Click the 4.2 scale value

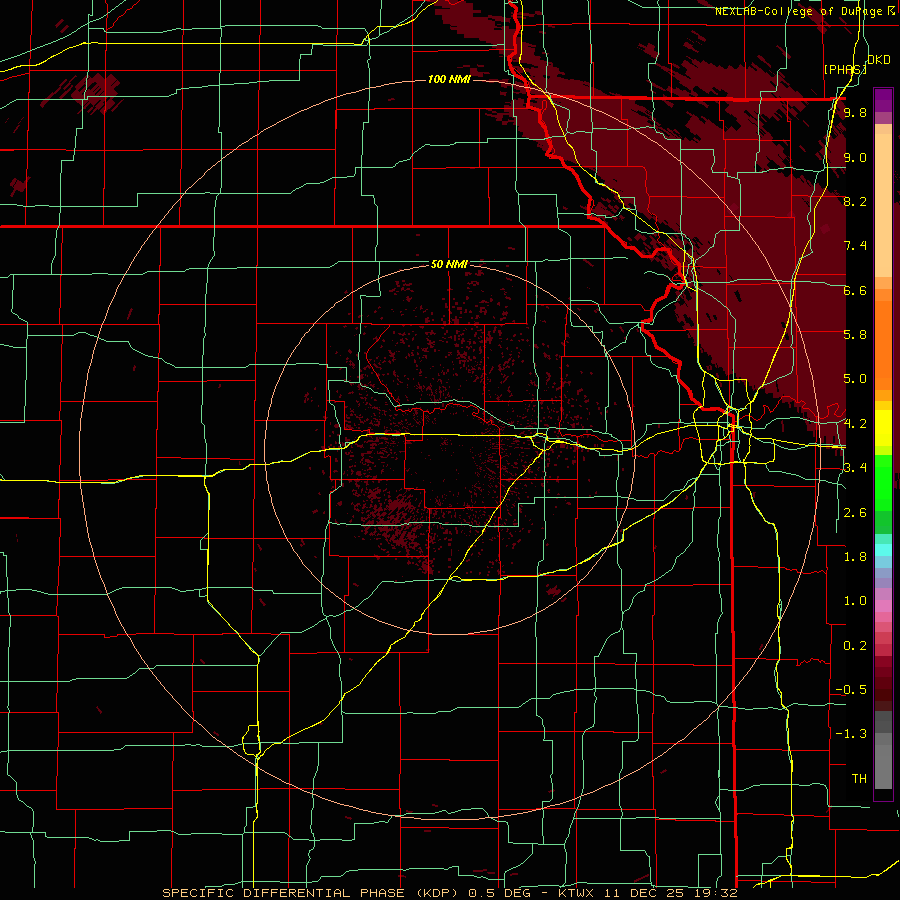click(x=855, y=424)
